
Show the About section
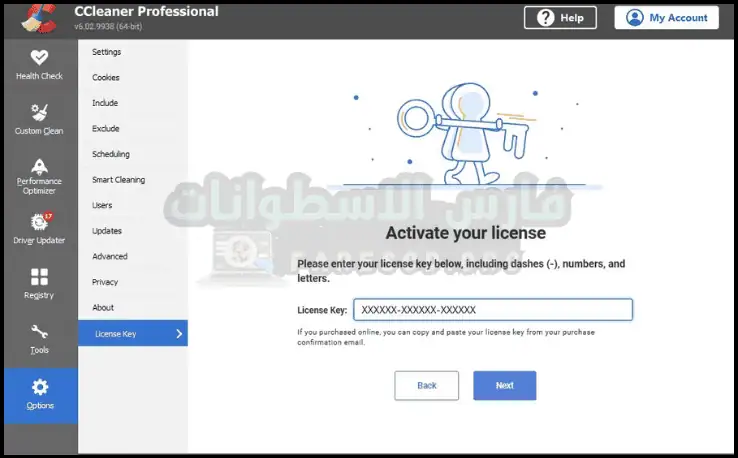coord(103,308)
